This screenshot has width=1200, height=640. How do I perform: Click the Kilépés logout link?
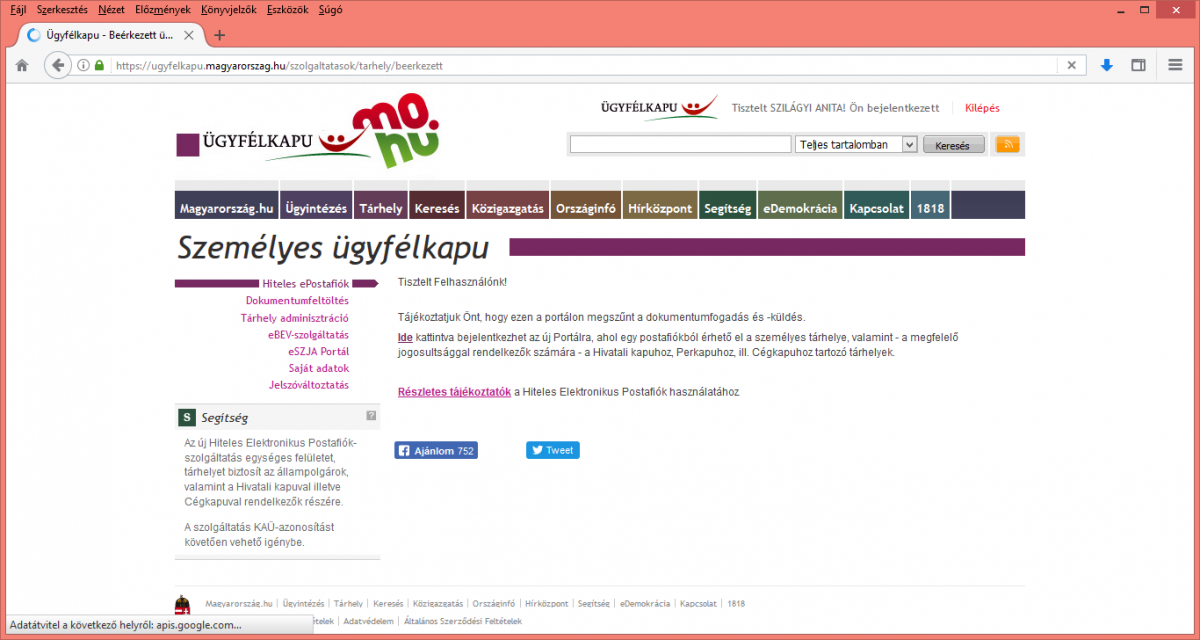982,108
